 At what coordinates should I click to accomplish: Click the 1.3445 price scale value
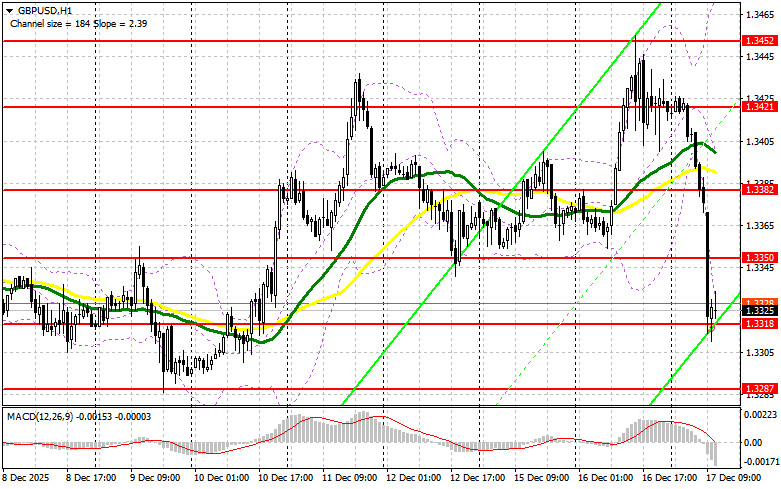point(760,56)
